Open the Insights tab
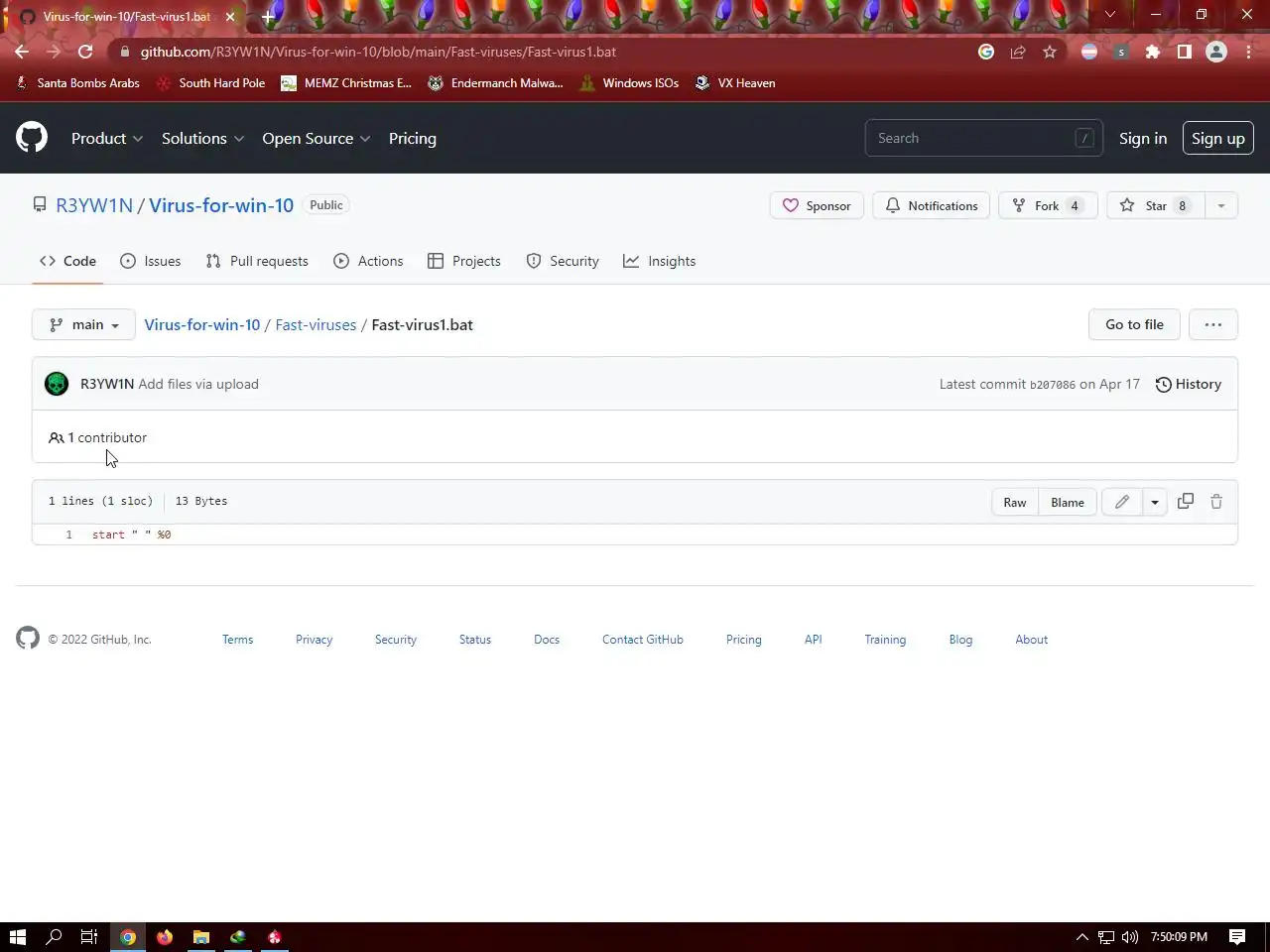This screenshot has height=952, width=1270. pos(660,261)
